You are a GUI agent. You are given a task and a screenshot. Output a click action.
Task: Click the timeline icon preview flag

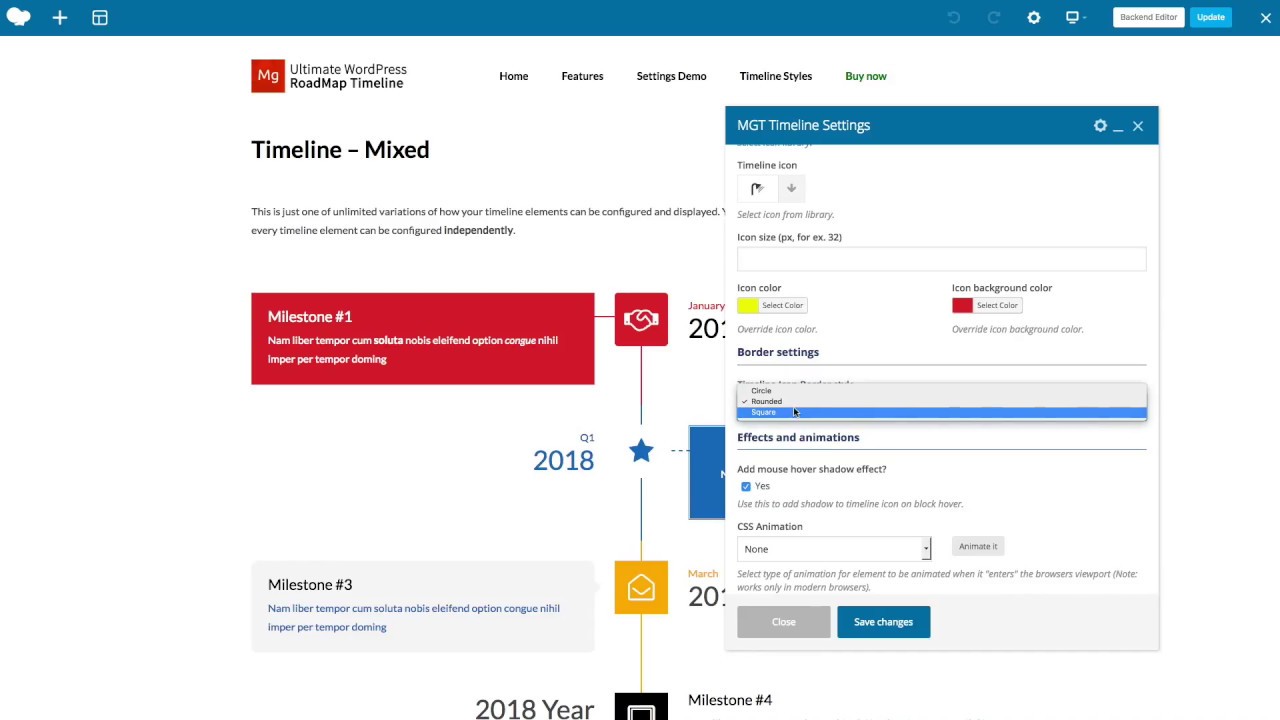click(757, 188)
